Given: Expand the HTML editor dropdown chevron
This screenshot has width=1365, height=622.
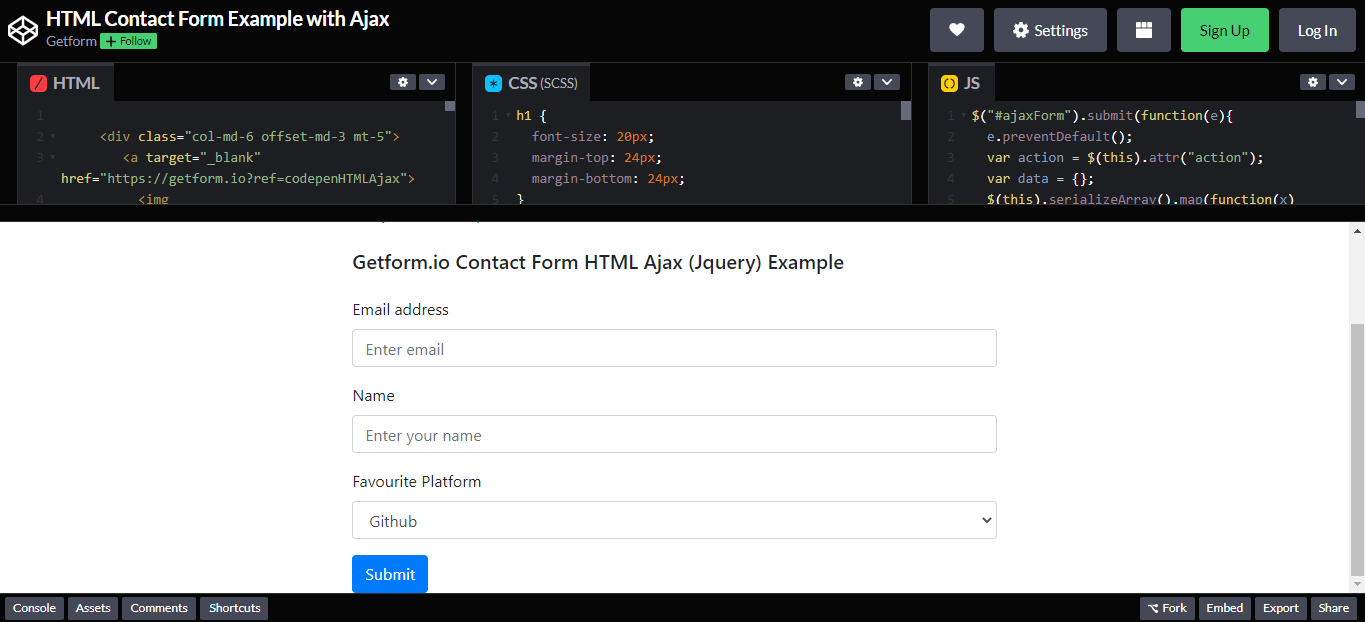Looking at the screenshot, I should [x=431, y=82].
